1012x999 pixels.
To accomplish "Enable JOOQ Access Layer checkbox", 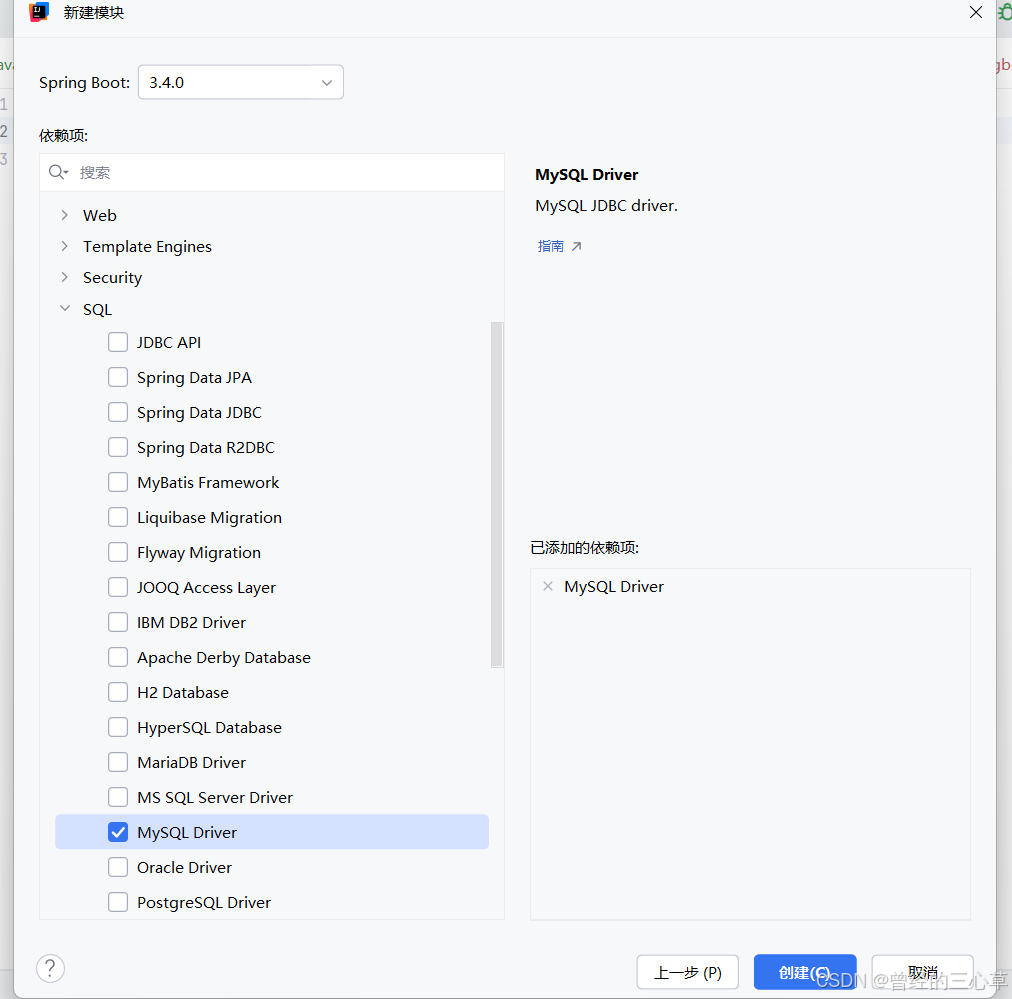I will coord(118,587).
